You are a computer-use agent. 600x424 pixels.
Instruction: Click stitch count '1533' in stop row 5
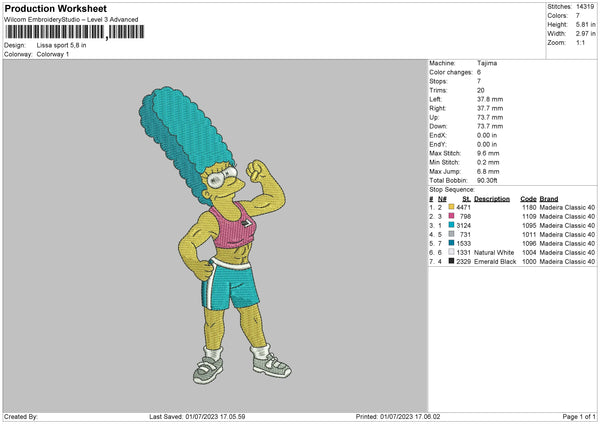[463, 243]
